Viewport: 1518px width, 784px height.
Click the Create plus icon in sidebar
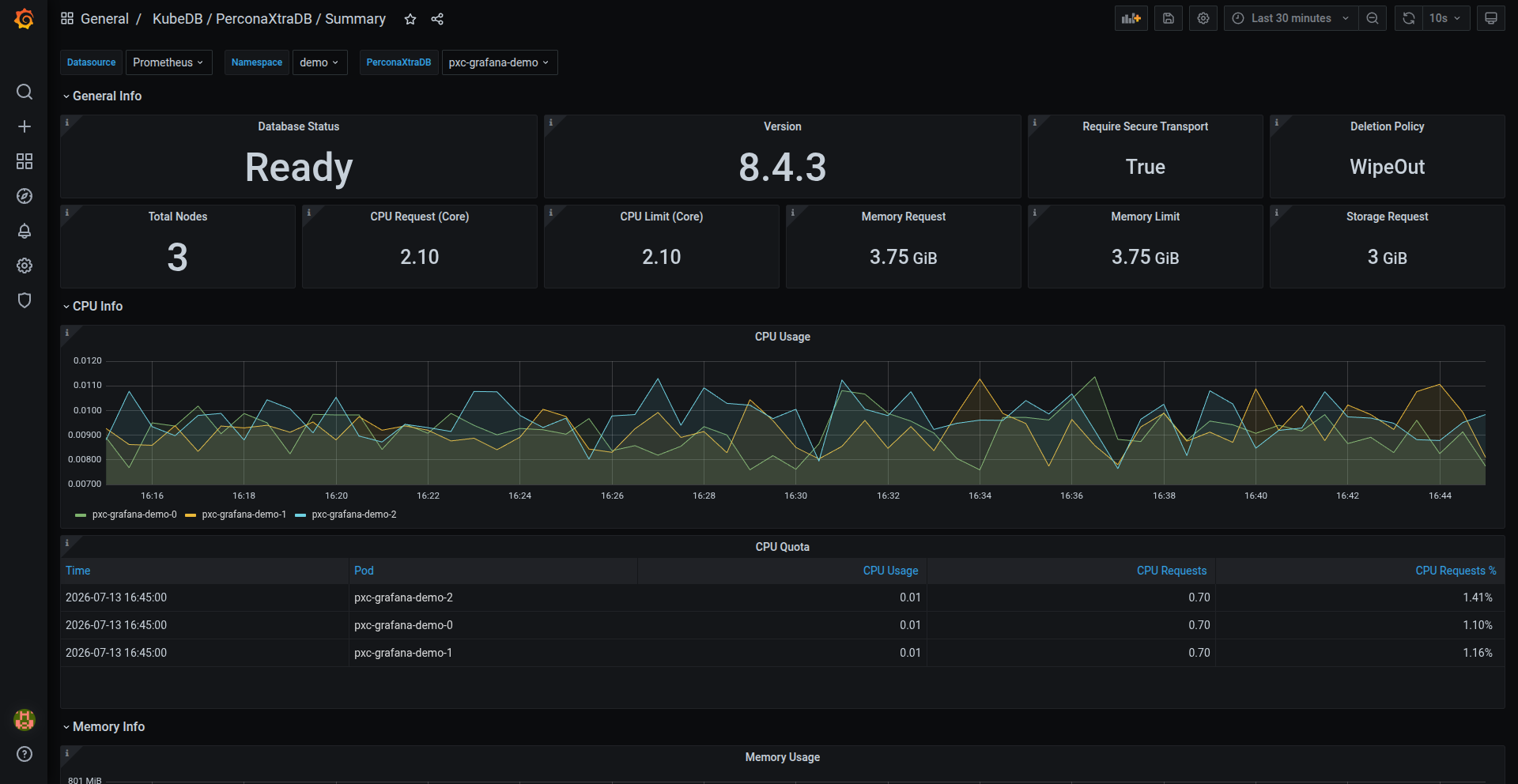(x=25, y=126)
